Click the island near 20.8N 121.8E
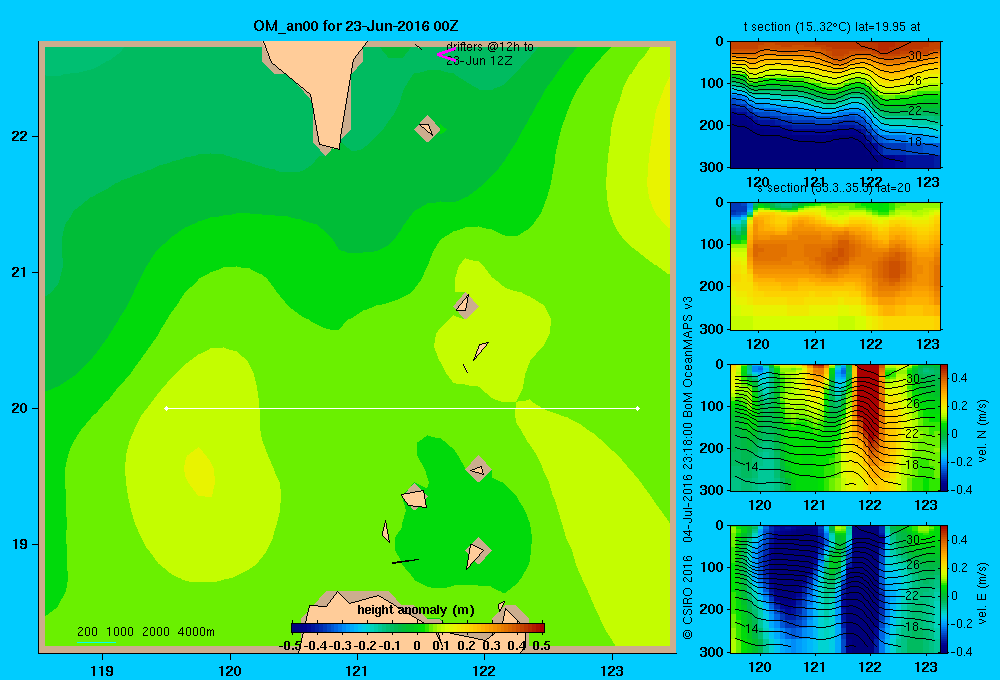1000x680 pixels. (x=466, y=306)
